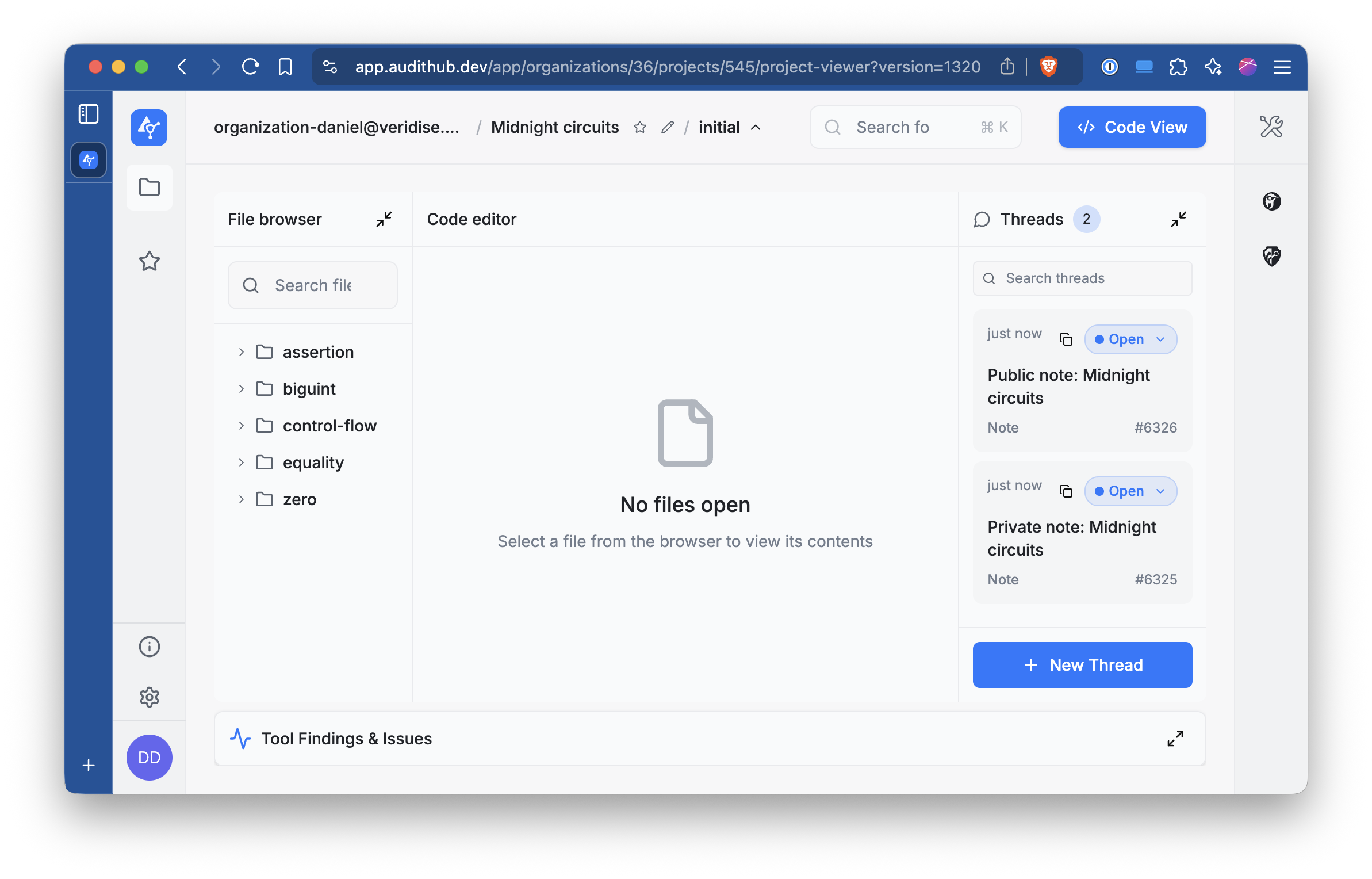The image size is (1372, 879).
Task: Expand the assertion folder
Action: pyautogui.click(x=241, y=351)
